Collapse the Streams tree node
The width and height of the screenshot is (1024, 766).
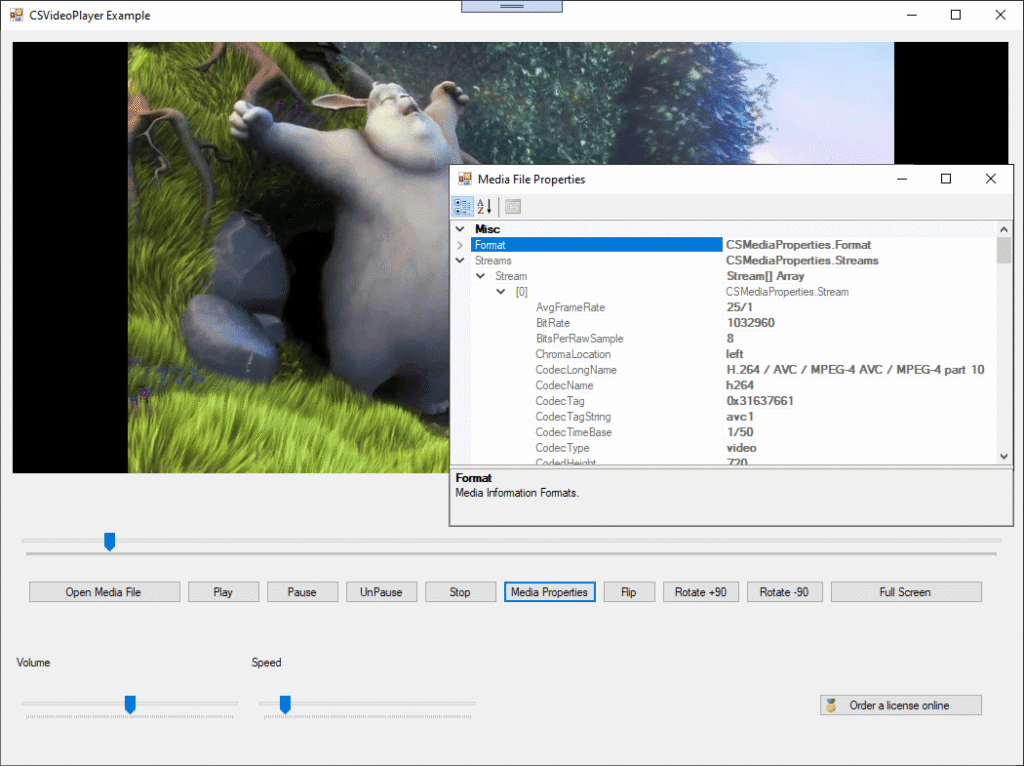click(x=459, y=260)
